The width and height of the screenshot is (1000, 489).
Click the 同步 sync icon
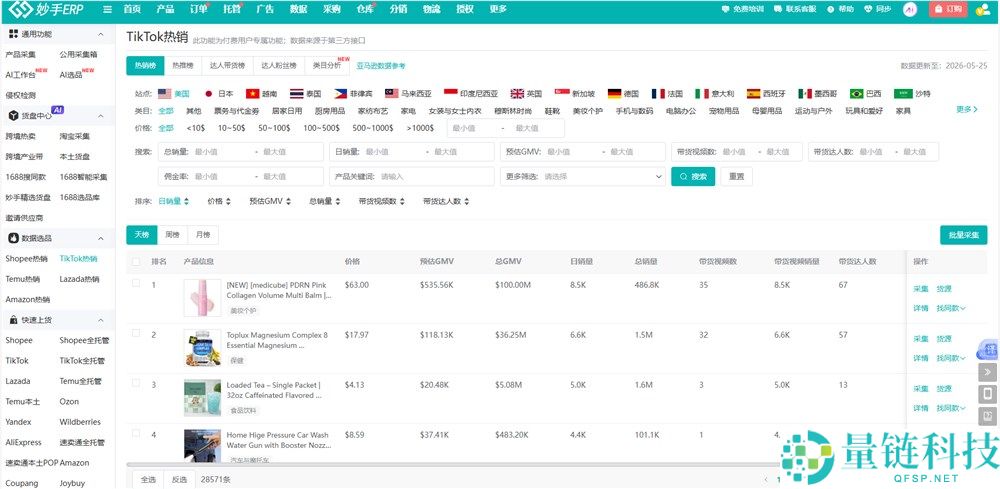pyautogui.click(x=868, y=10)
